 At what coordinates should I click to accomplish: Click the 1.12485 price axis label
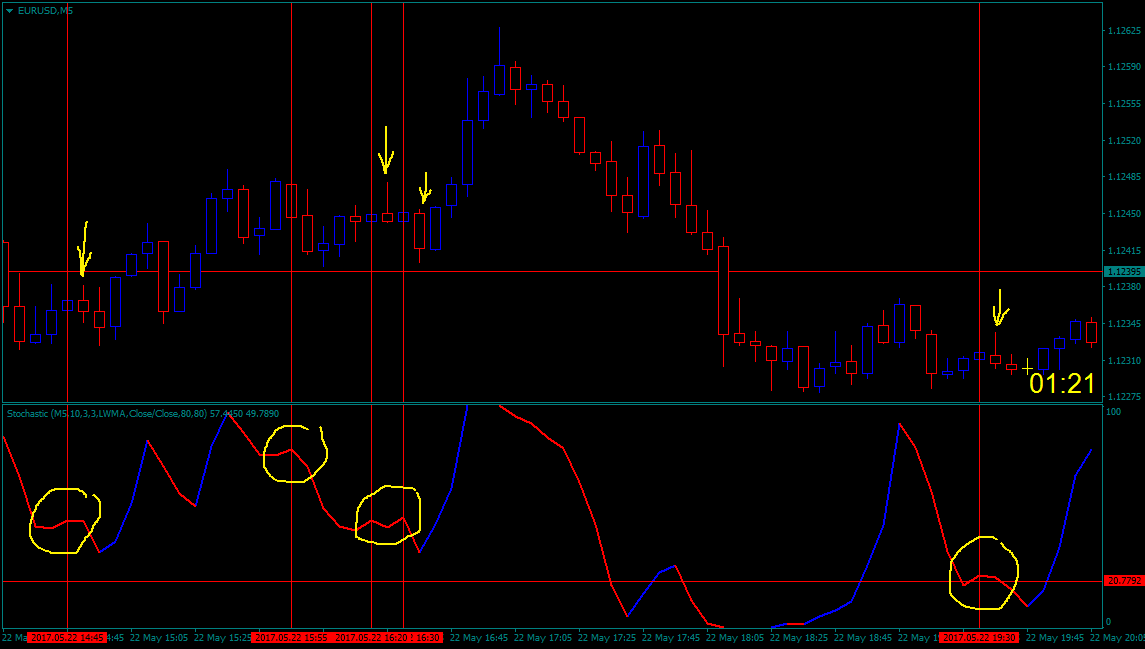click(1125, 177)
